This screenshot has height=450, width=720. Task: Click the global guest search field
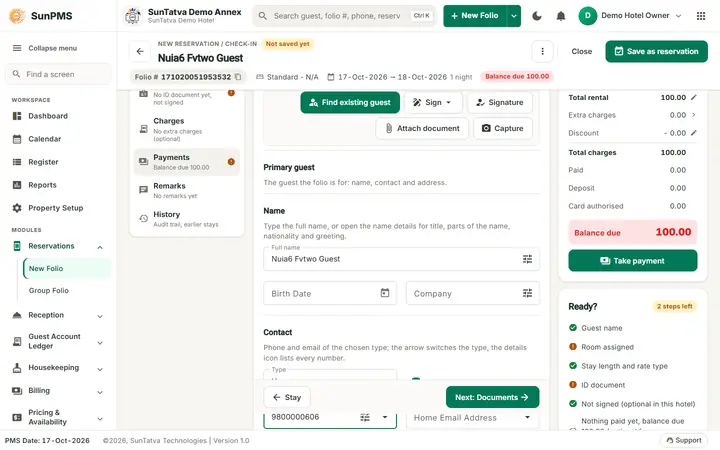tap(343, 16)
